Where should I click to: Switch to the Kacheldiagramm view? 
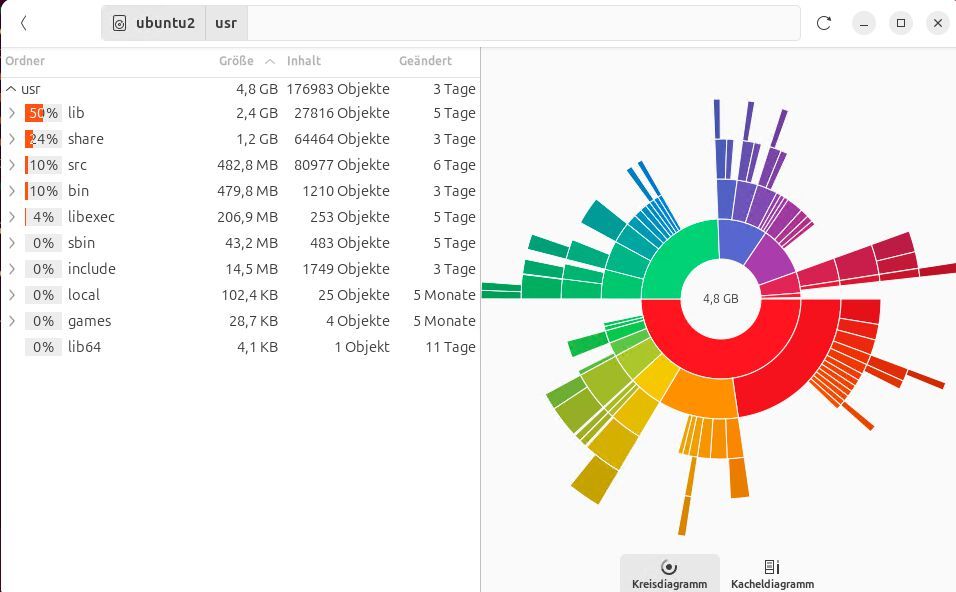point(772,574)
